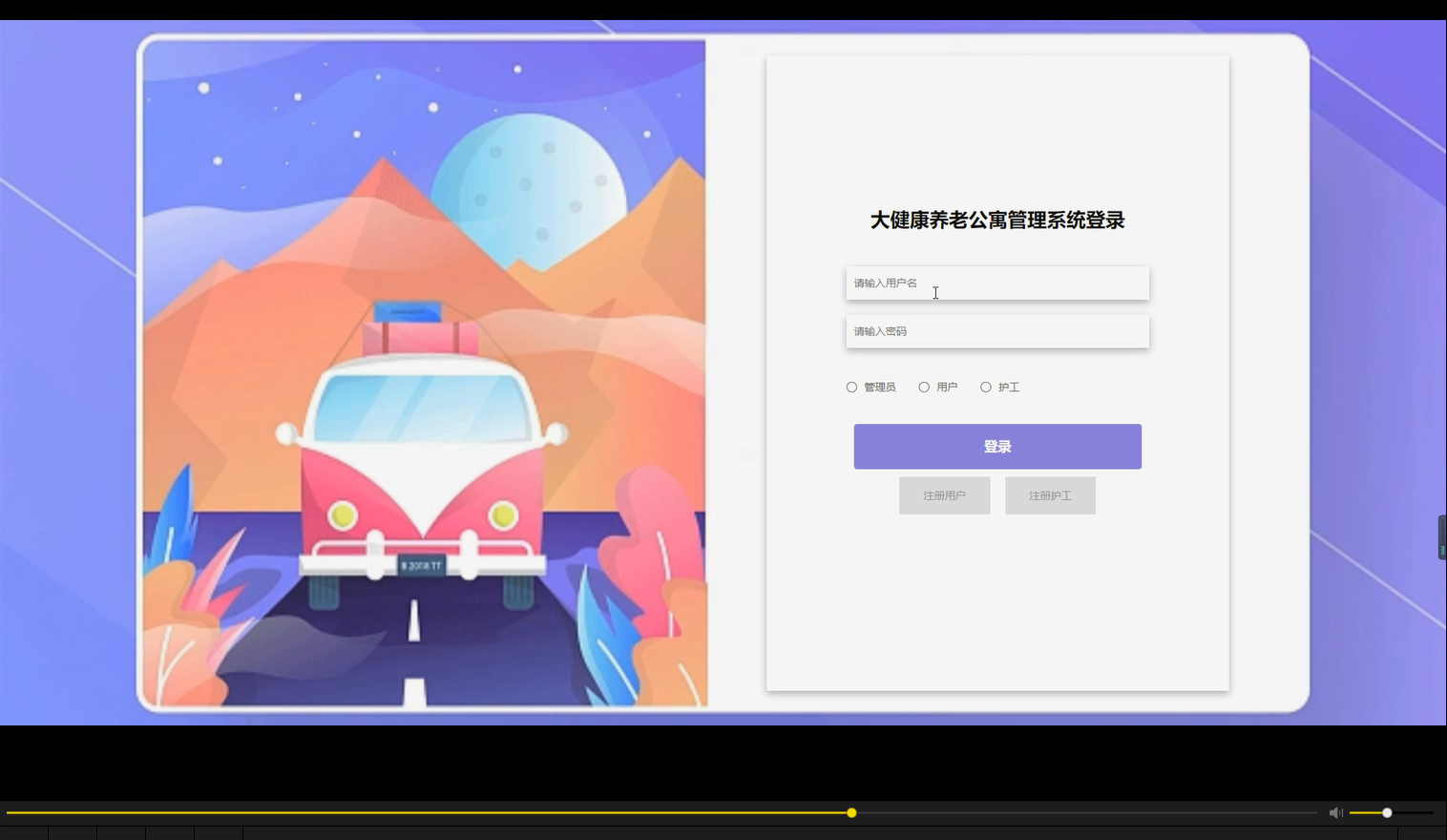Select the 用户 role radio button

click(923, 387)
